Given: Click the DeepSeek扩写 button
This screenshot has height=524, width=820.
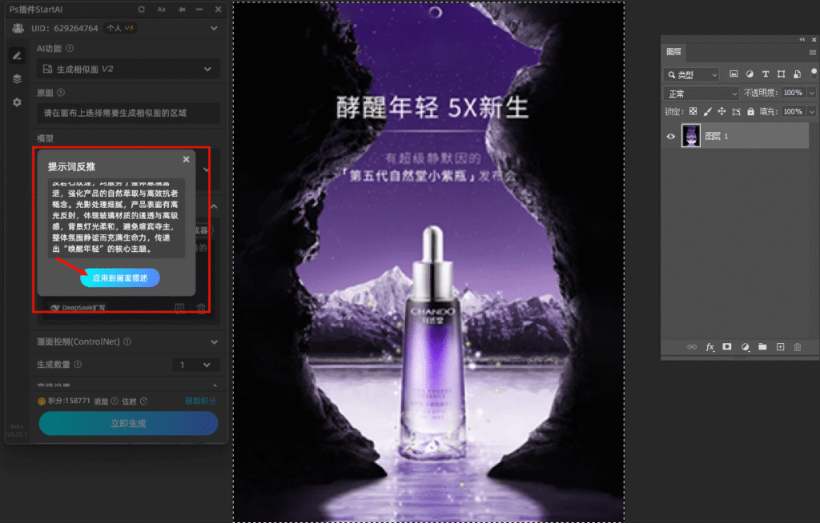Looking at the screenshot, I should point(78,307).
